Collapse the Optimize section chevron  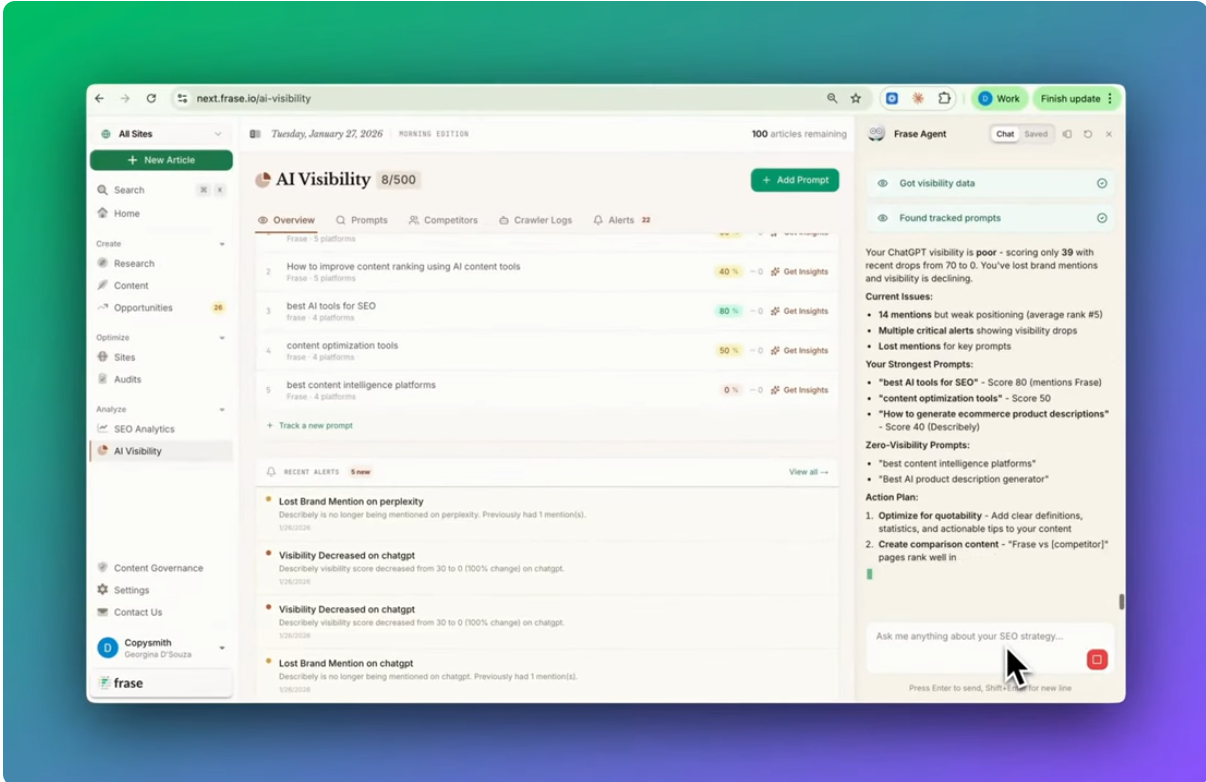[x=222, y=338]
